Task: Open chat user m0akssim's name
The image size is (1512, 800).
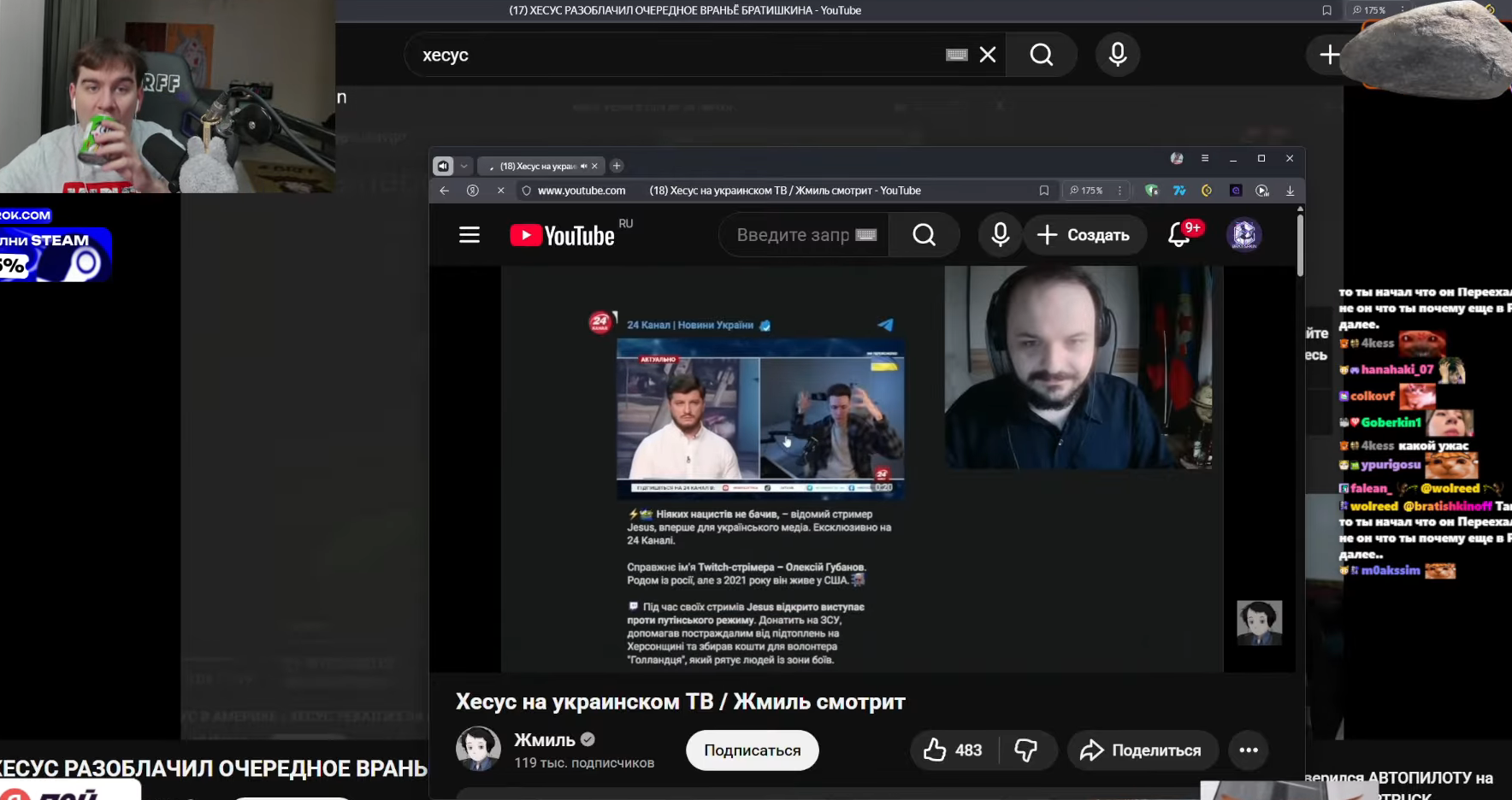Action: (1391, 570)
